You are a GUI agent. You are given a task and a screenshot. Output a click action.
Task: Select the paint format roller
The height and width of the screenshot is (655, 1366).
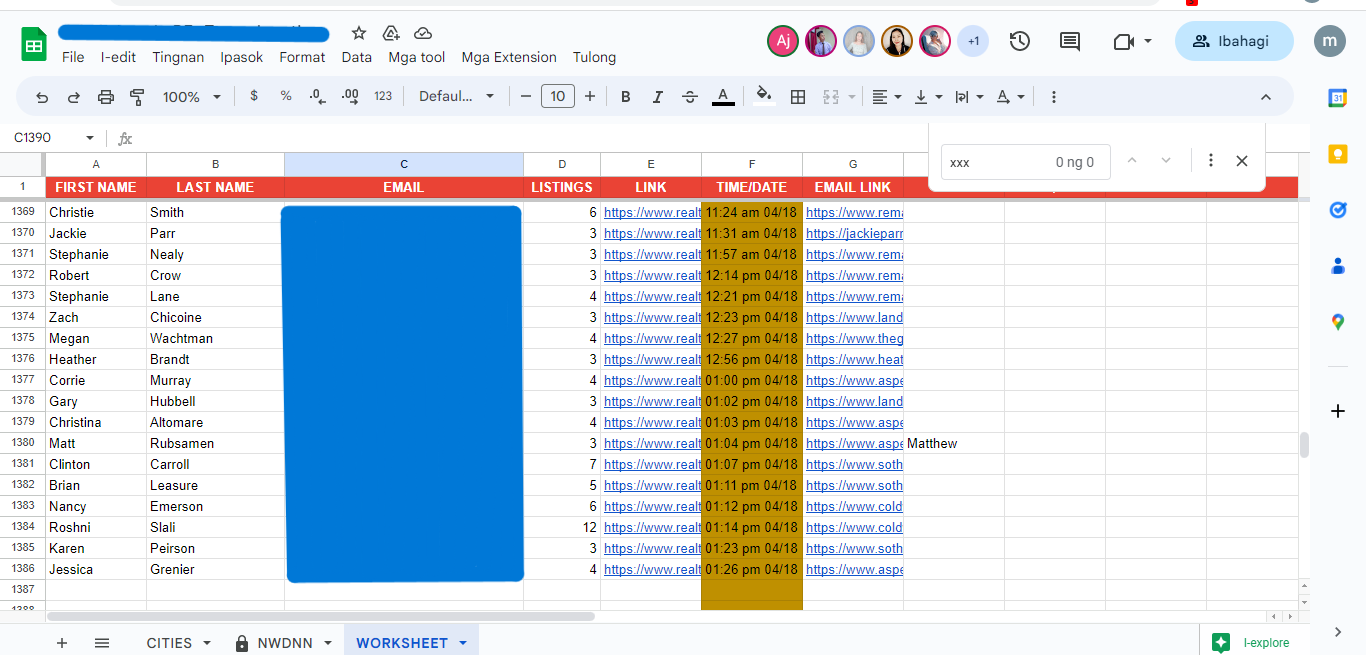pyautogui.click(x=137, y=97)
